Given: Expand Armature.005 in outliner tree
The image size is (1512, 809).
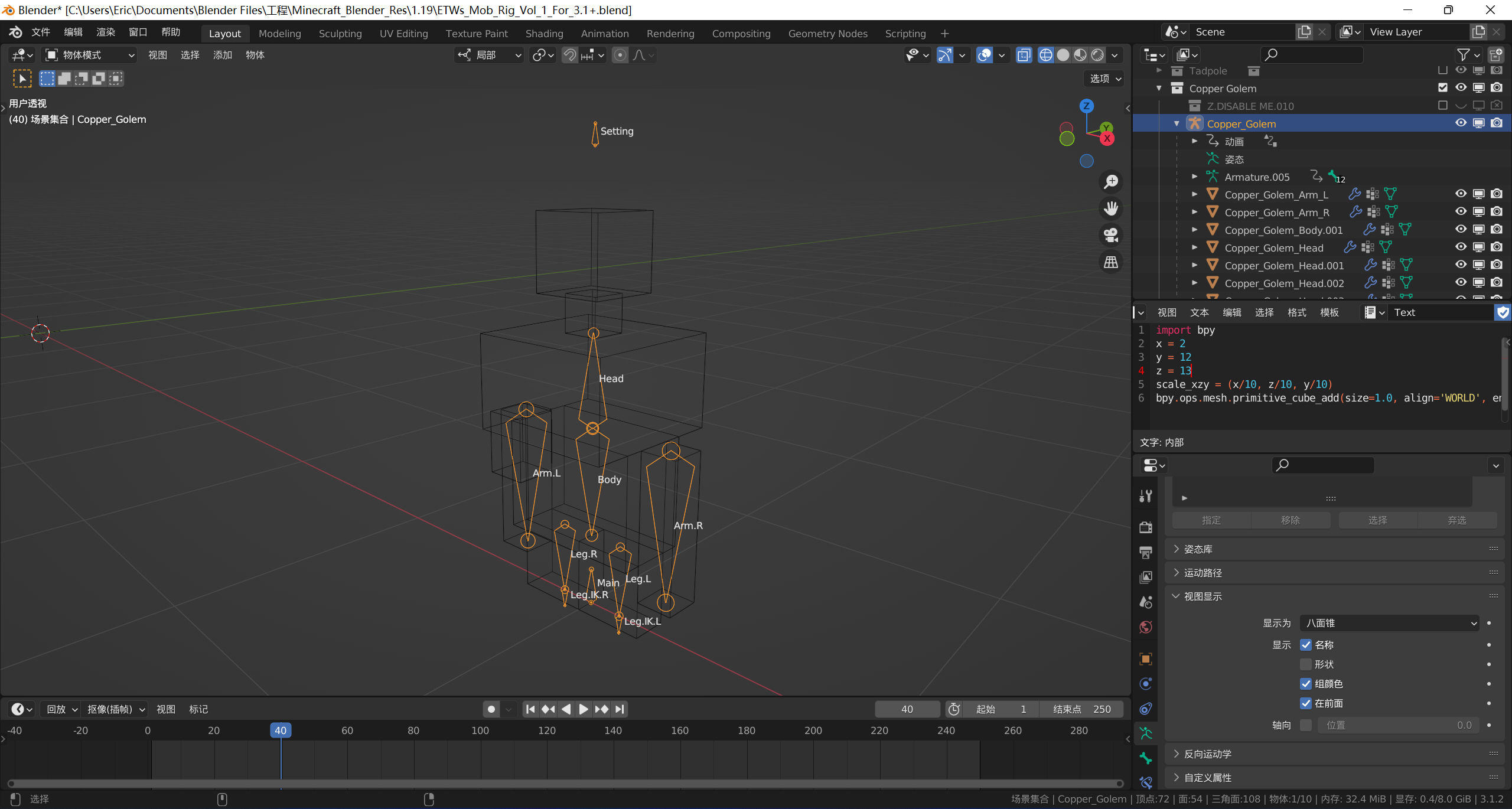Looking at the screenshot, I should 1194,177.
